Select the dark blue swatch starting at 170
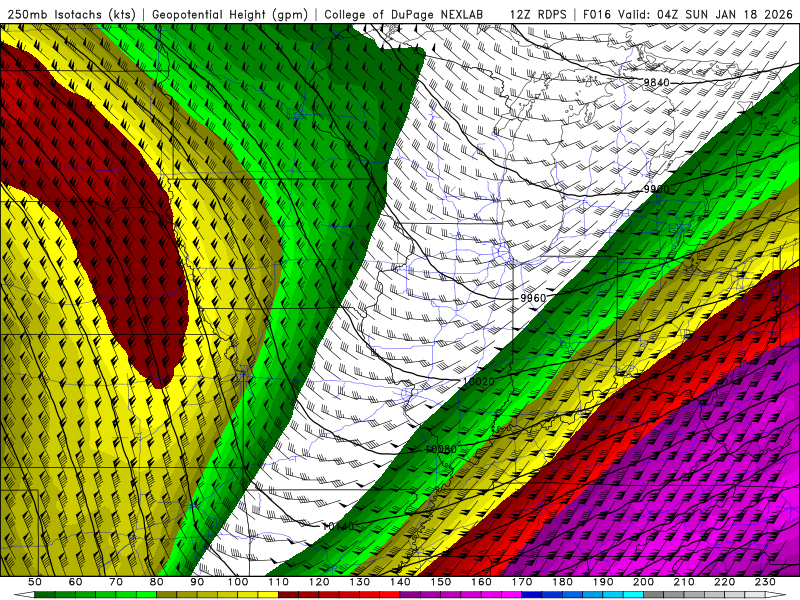Image resolution: width=800 pixels, height=600 pixels. pyautogui.click(x=532, y=595)
